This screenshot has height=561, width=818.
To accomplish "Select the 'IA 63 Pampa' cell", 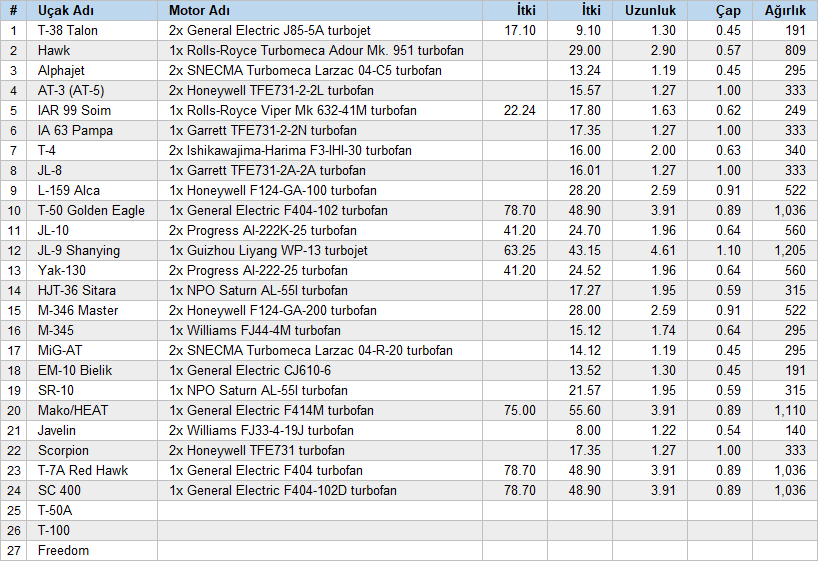I will [x=92, y=130].
